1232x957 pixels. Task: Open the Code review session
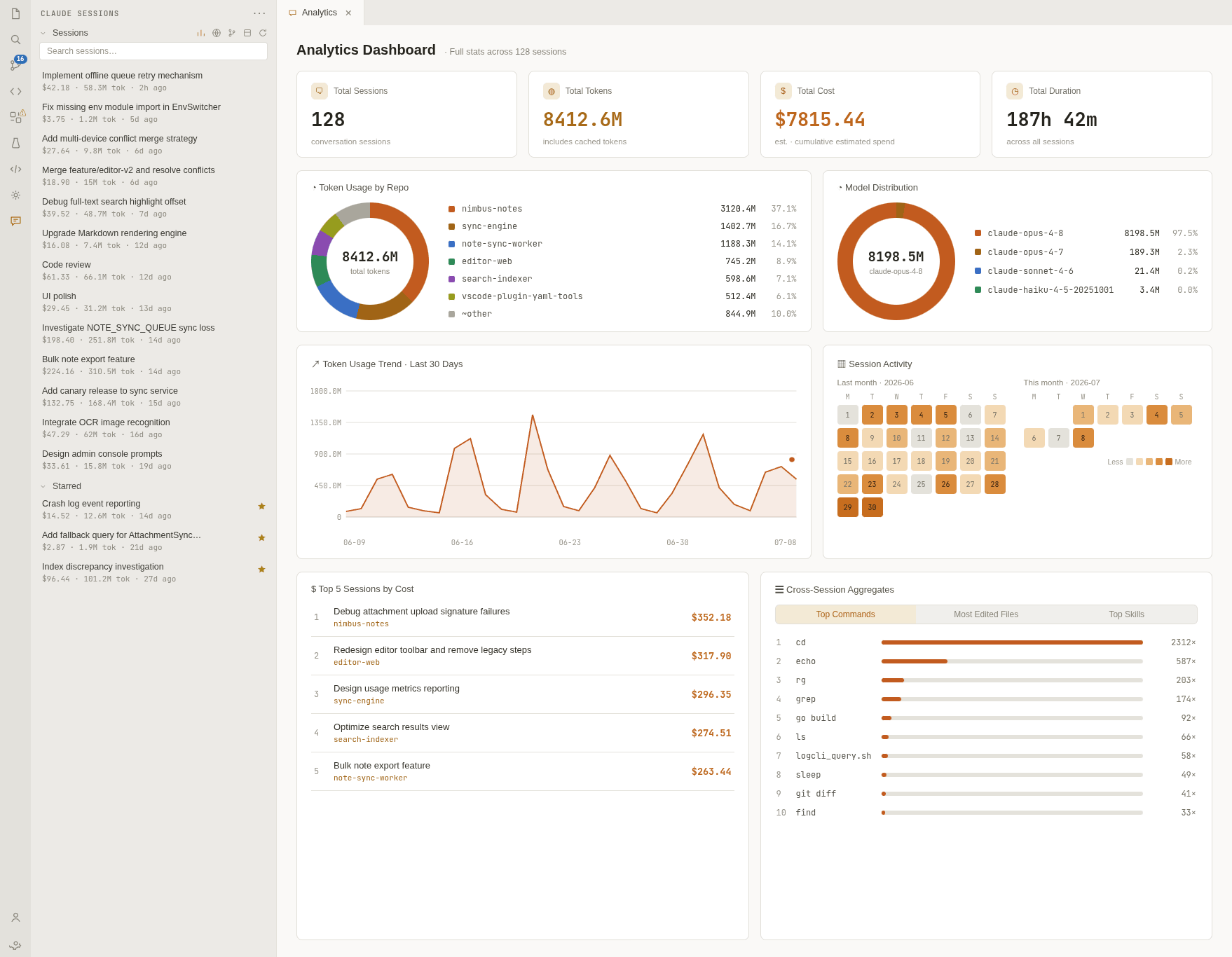pos(153,270)
